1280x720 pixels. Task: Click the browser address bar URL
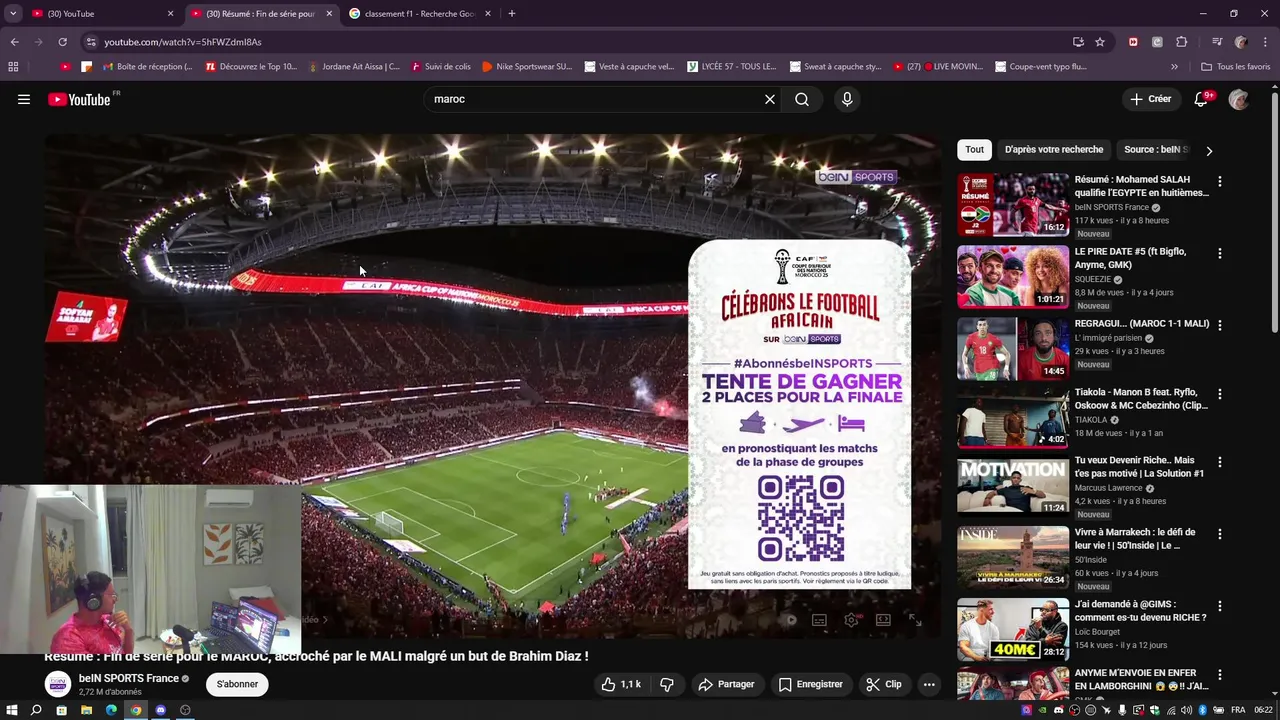click(183, 42)
